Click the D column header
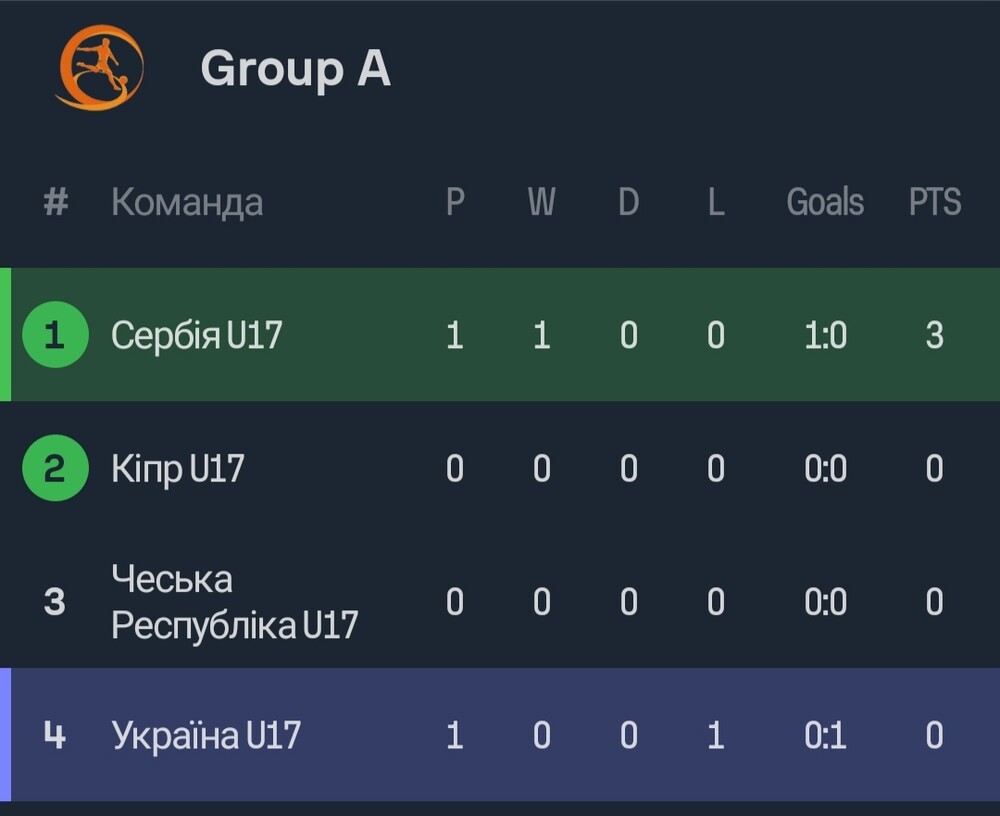This screenshot has height=816, width=1000. coord(629,202)
